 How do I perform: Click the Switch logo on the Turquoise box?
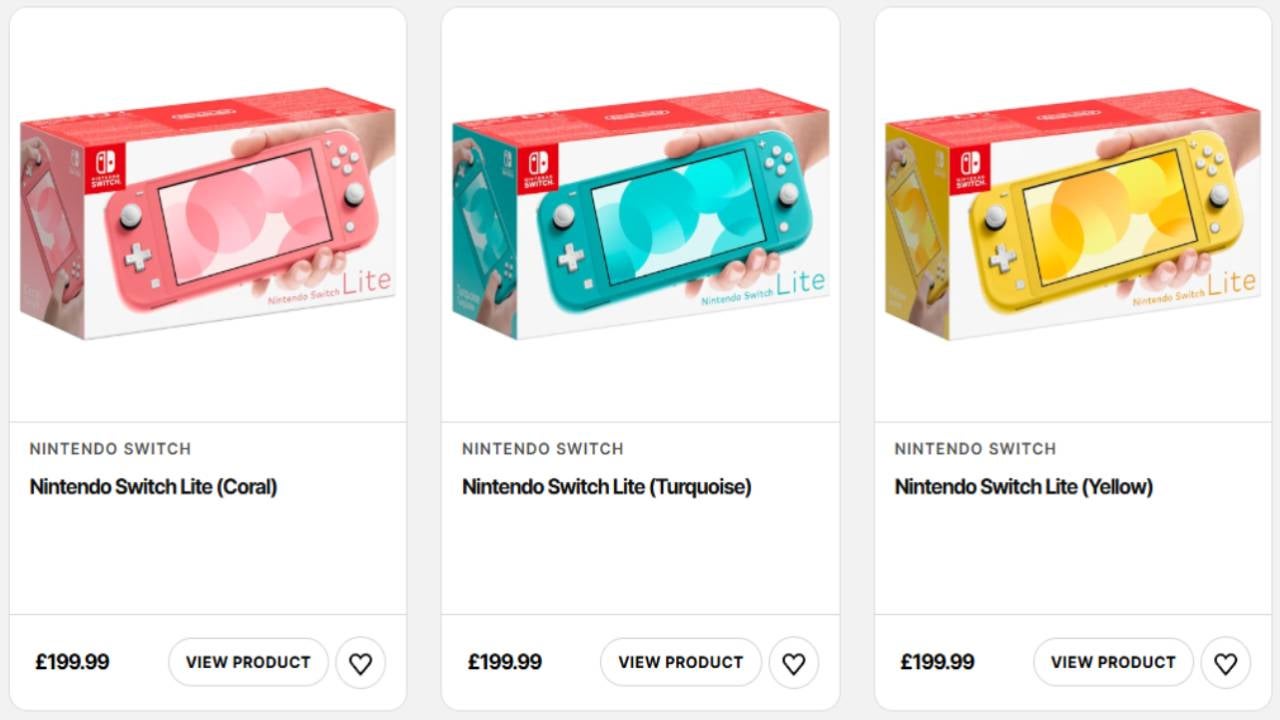(x=540, y=168)
